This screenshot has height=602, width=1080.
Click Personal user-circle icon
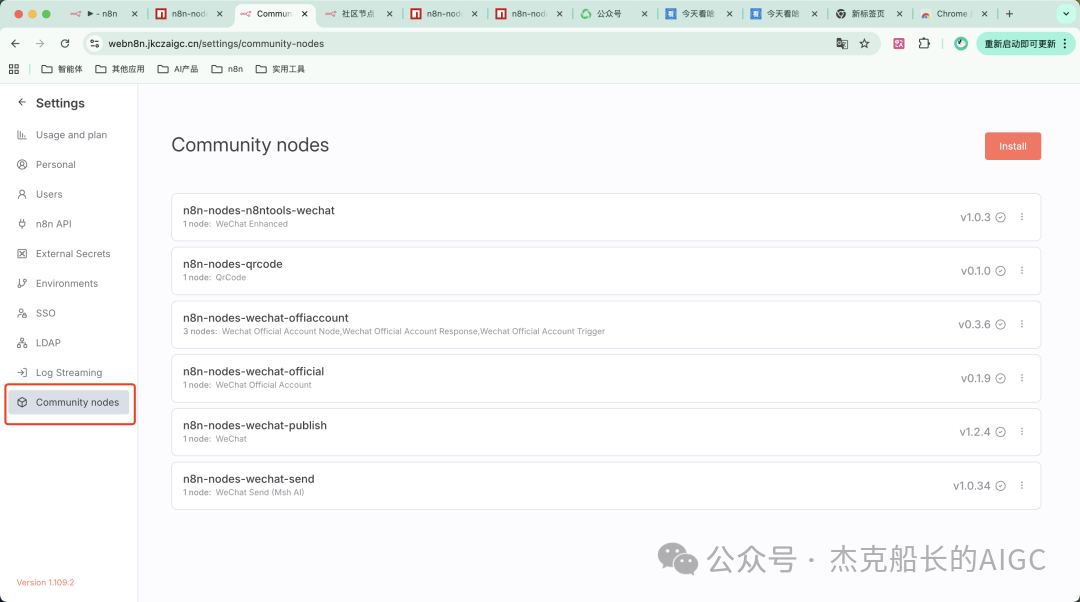coord(22,165)
